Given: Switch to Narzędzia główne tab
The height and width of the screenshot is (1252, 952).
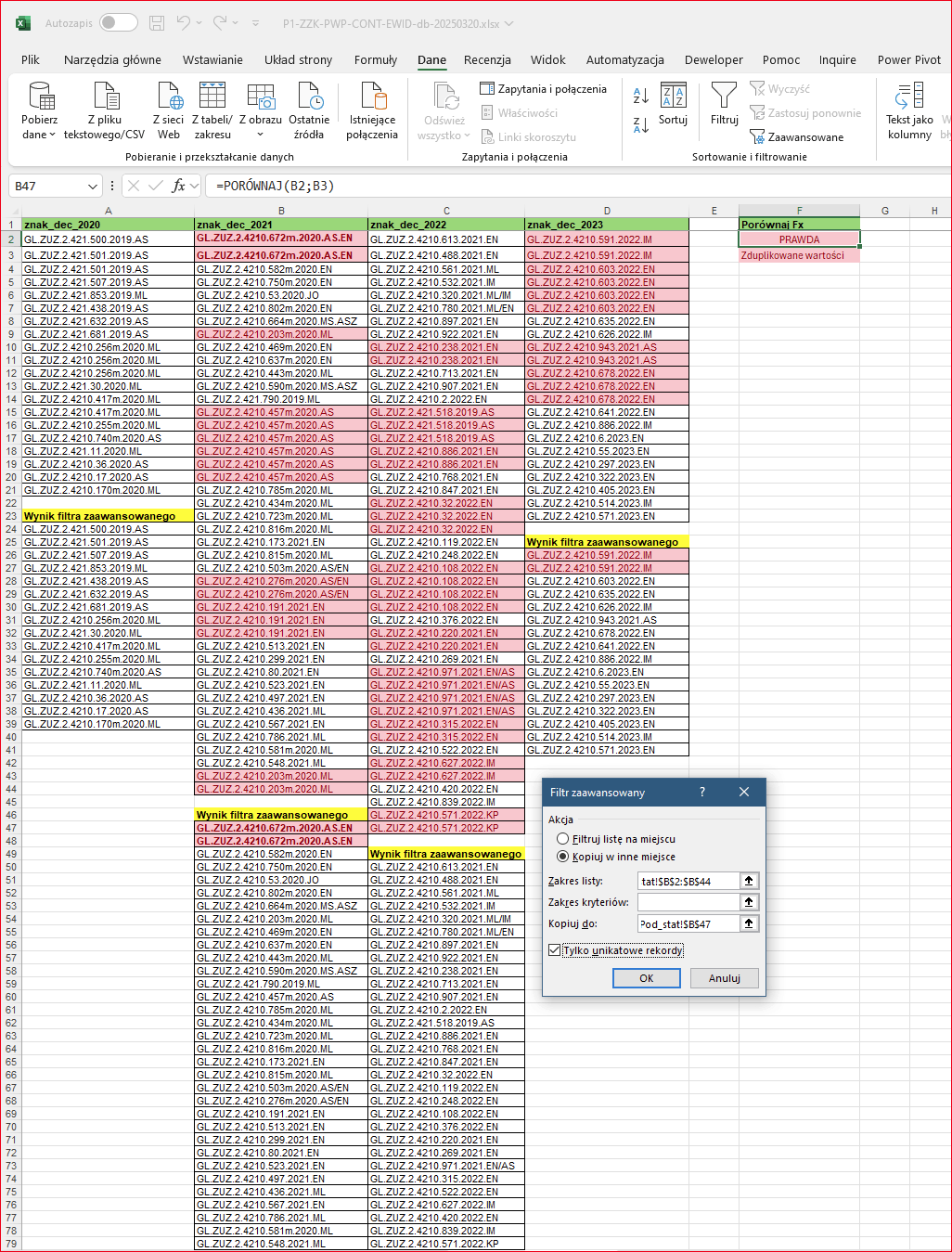Looking at the screenshot, I should [112, 59].
